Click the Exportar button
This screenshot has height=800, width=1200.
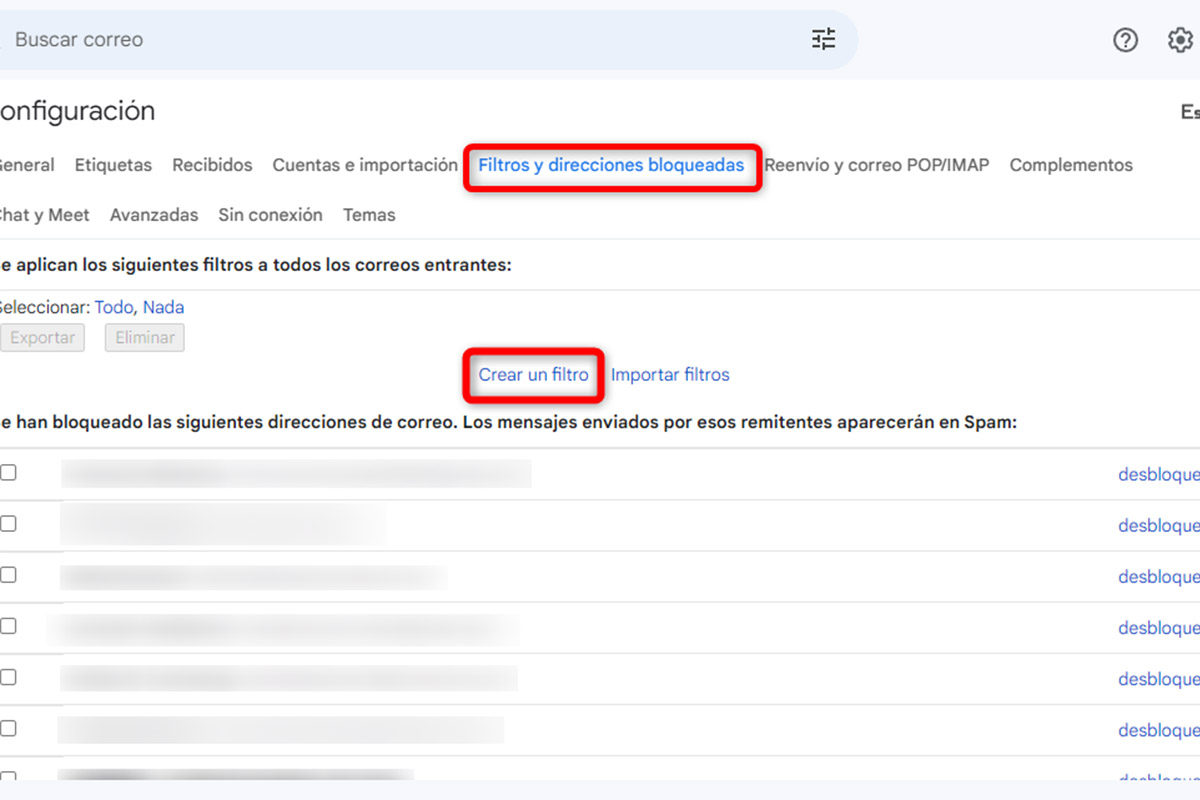pos(42,338)
